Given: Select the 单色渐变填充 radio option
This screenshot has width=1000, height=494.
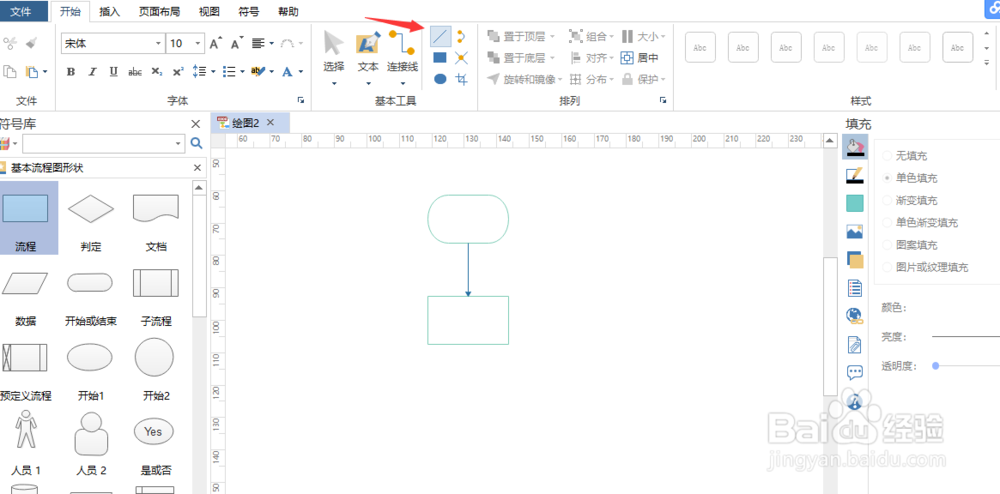Looking at the screenshot, I should [887, 222].
